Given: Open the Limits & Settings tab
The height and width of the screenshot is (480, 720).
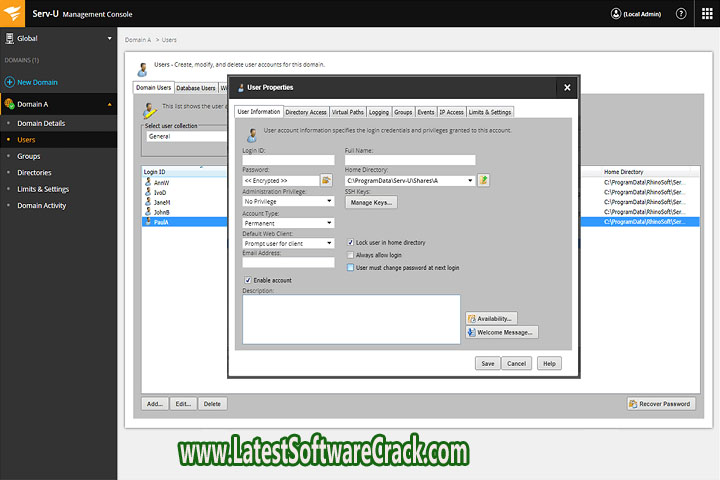Looking at the screenshot, I should [490, 112].
